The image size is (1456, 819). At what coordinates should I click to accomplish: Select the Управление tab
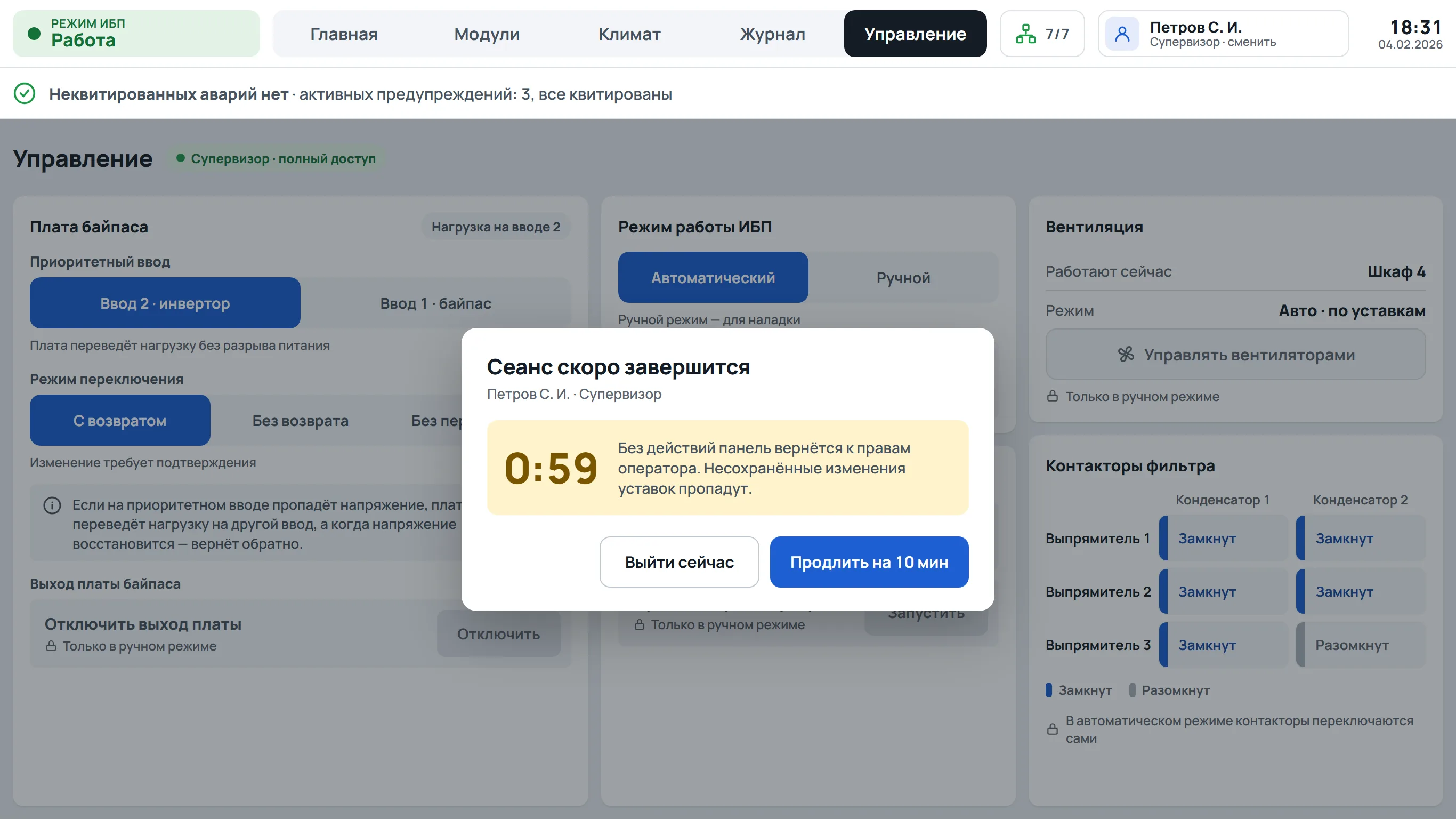coord(915,34)
